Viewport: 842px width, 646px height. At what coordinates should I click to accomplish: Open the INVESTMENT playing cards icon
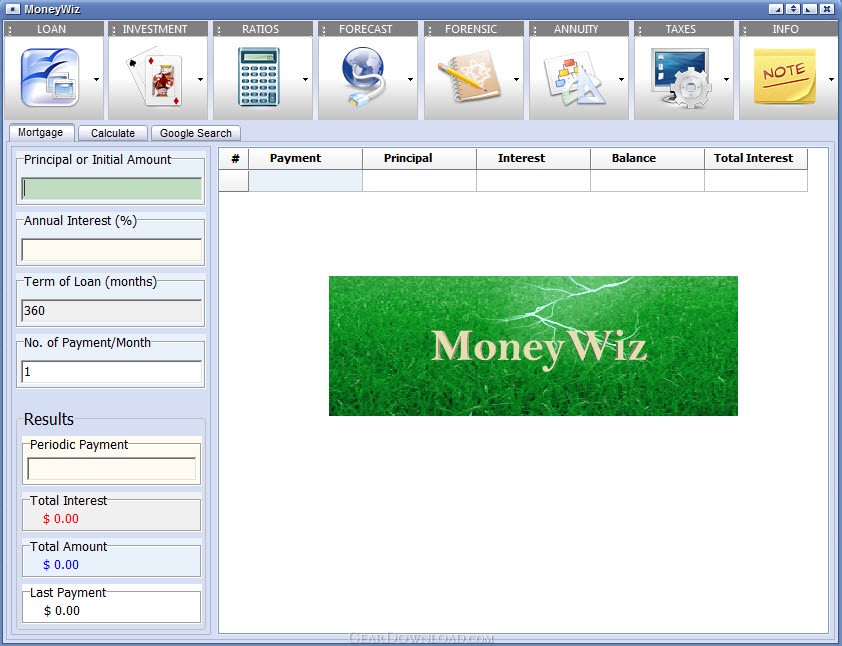pos(155,78)
